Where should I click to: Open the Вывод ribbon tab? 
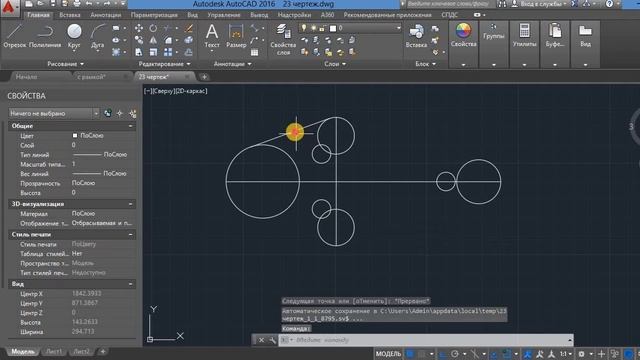click(259, 15)
